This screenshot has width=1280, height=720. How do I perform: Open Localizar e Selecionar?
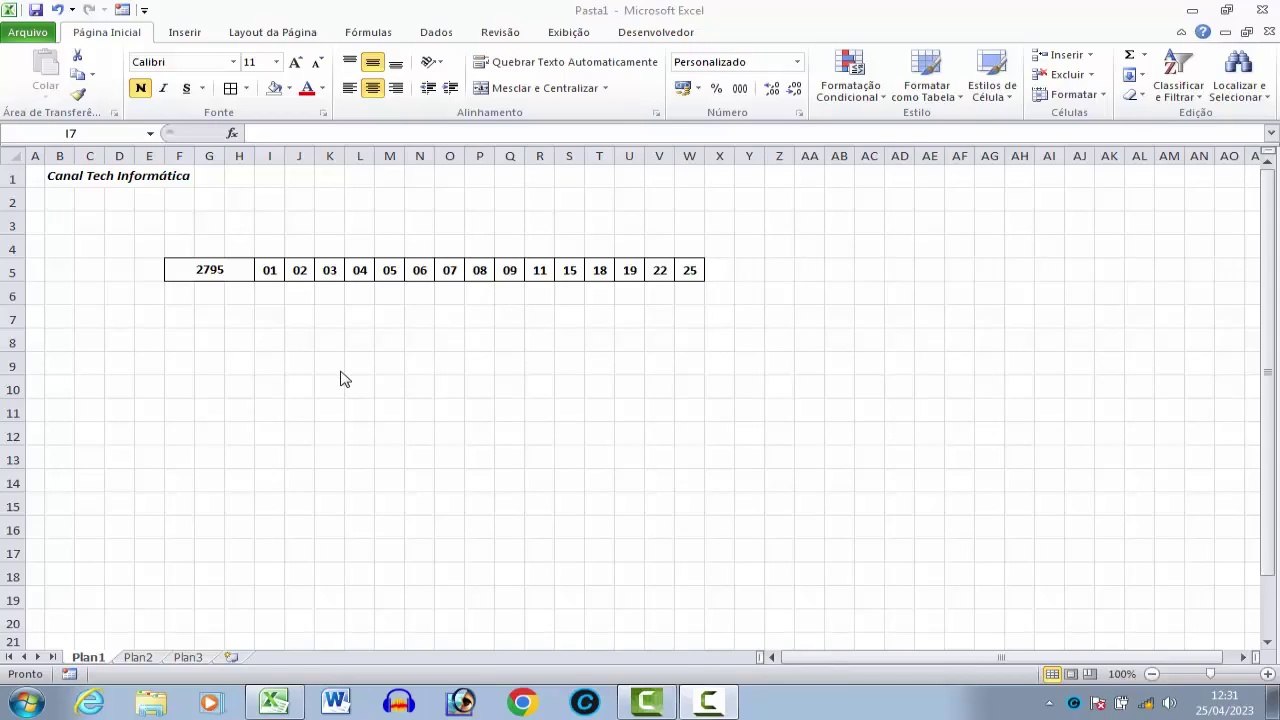click(1239, 76)
